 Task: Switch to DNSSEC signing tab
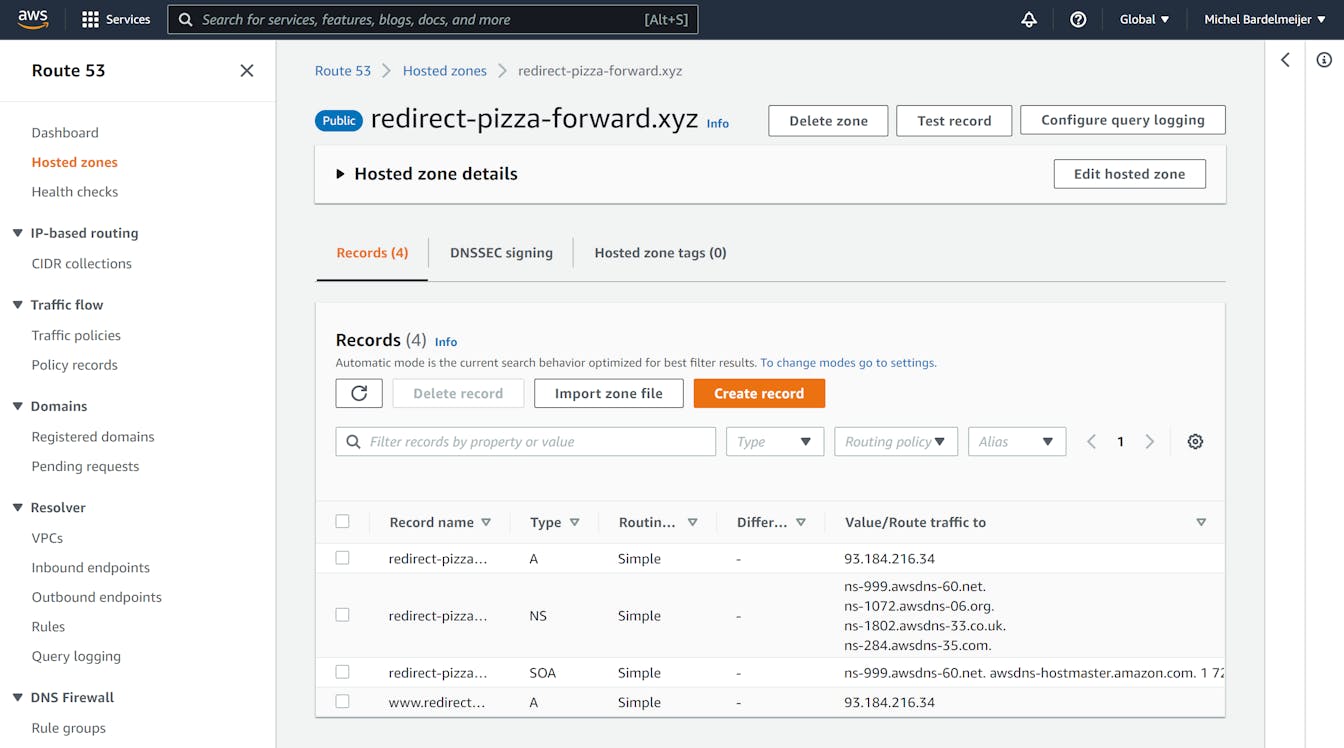tap(501, 253)
